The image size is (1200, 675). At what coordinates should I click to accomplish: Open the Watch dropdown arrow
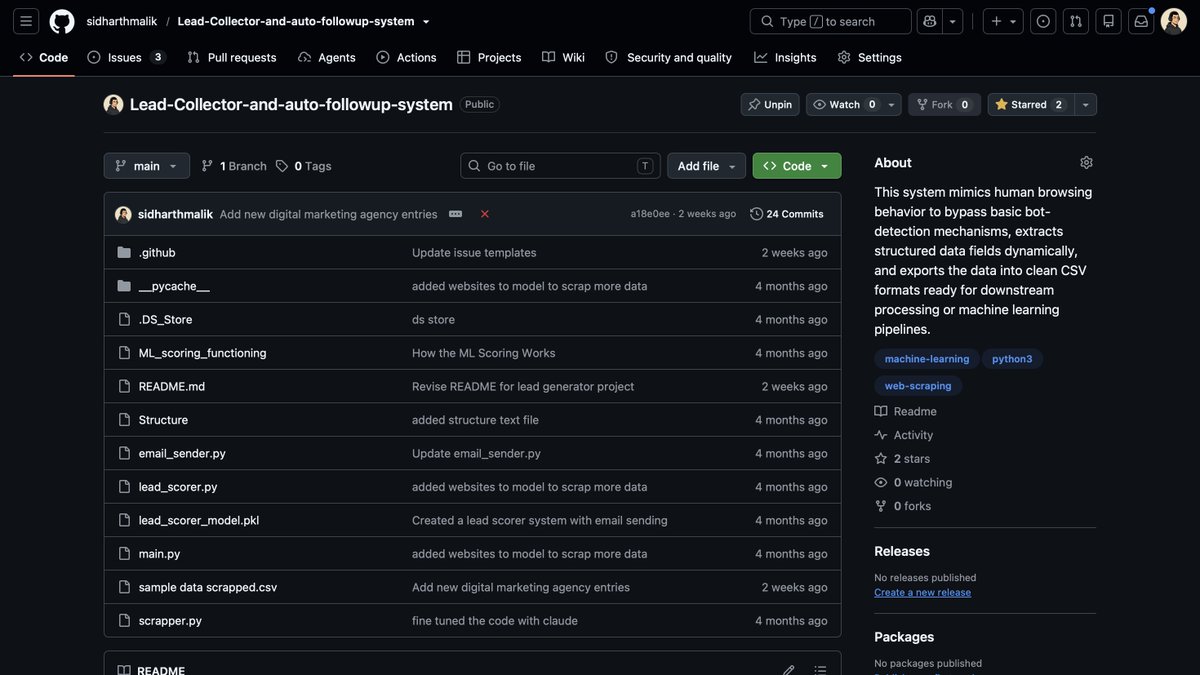coord(891,104)
